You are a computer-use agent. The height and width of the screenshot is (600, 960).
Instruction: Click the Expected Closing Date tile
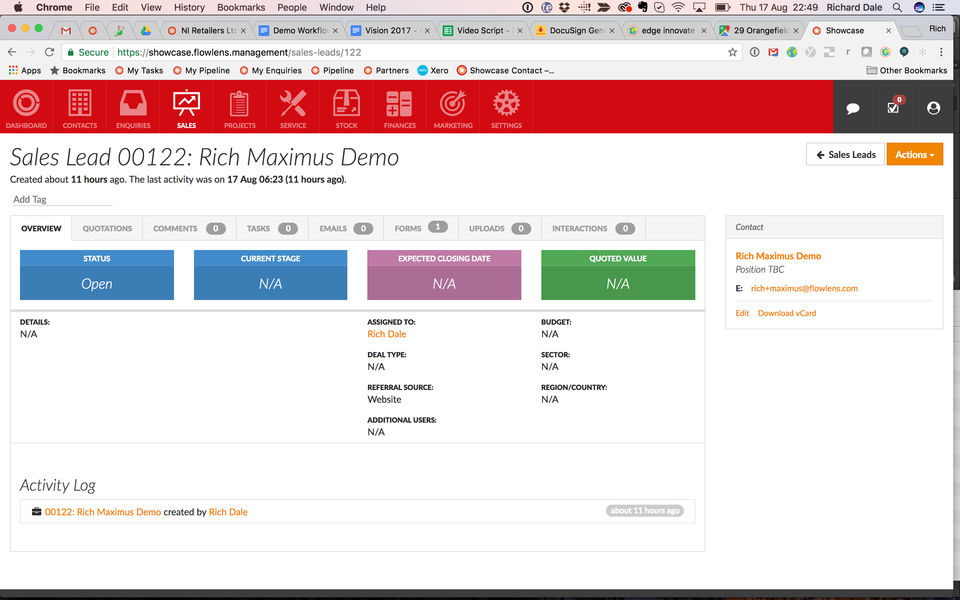pyautogui.click(x=444, y=275)
